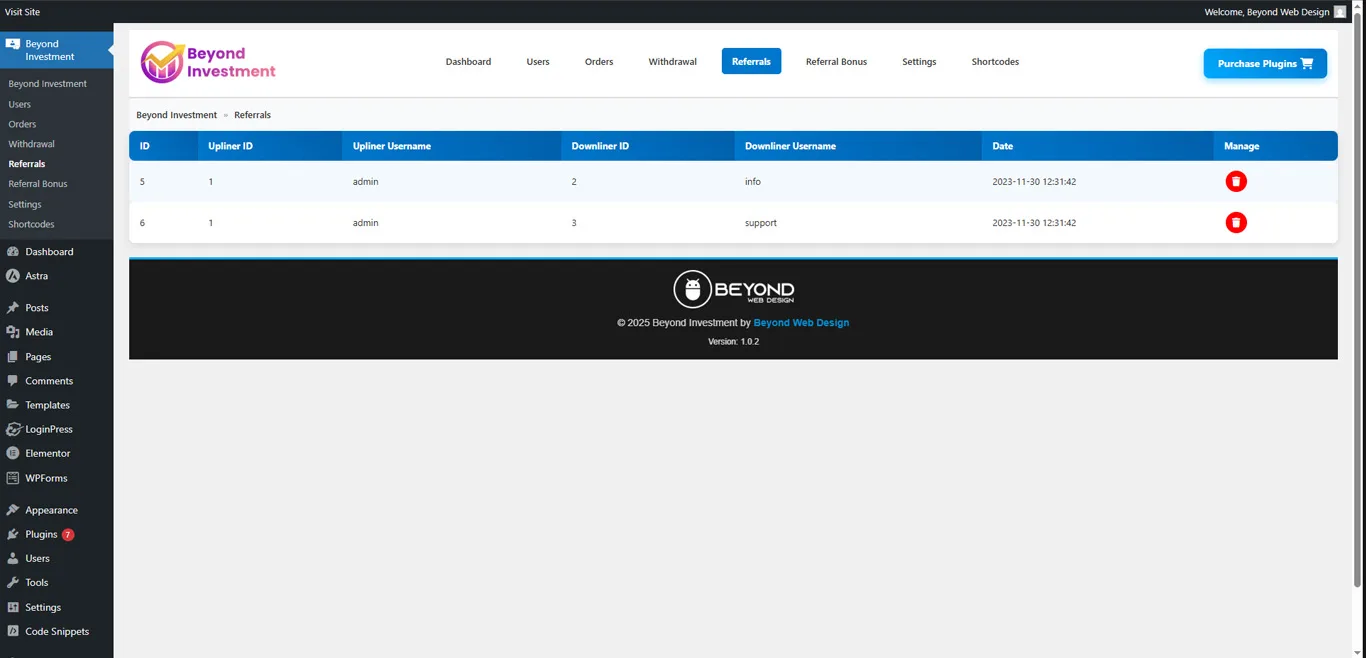Click the admin username in the support row

pyautogui.click(x=366, y=223)
